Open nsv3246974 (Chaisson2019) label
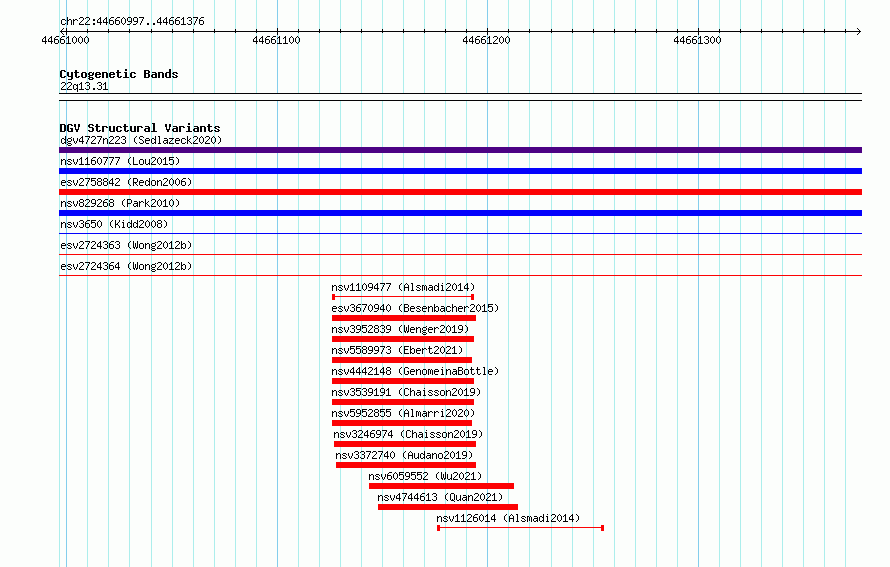This screenshot has height=567, width=890. click(x=408, y=434)
